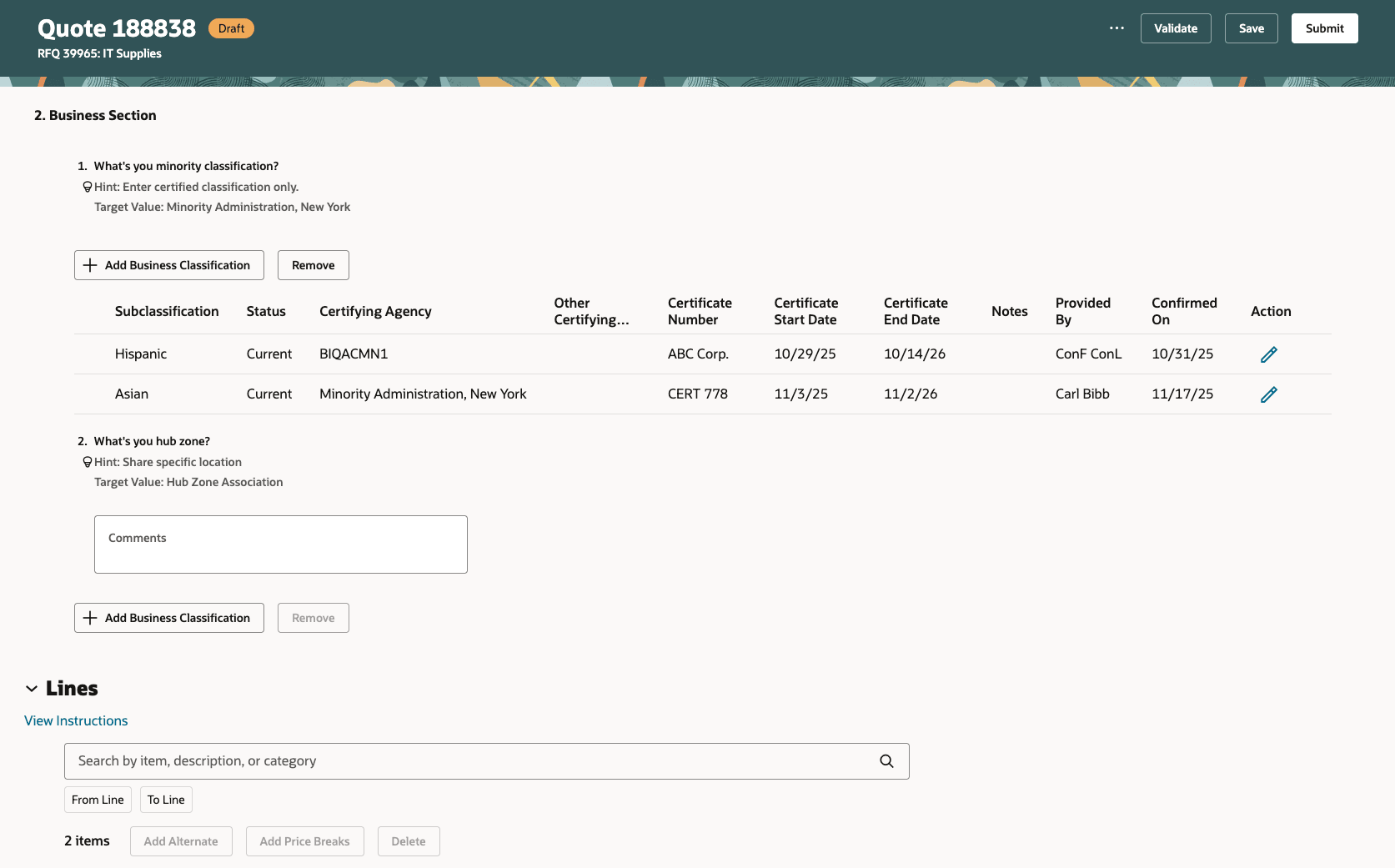The height and width of the screenshot is (868, 1395).
Task: Click the plus icon on first Add Business Classification
Action: click(x=90, y=264)
